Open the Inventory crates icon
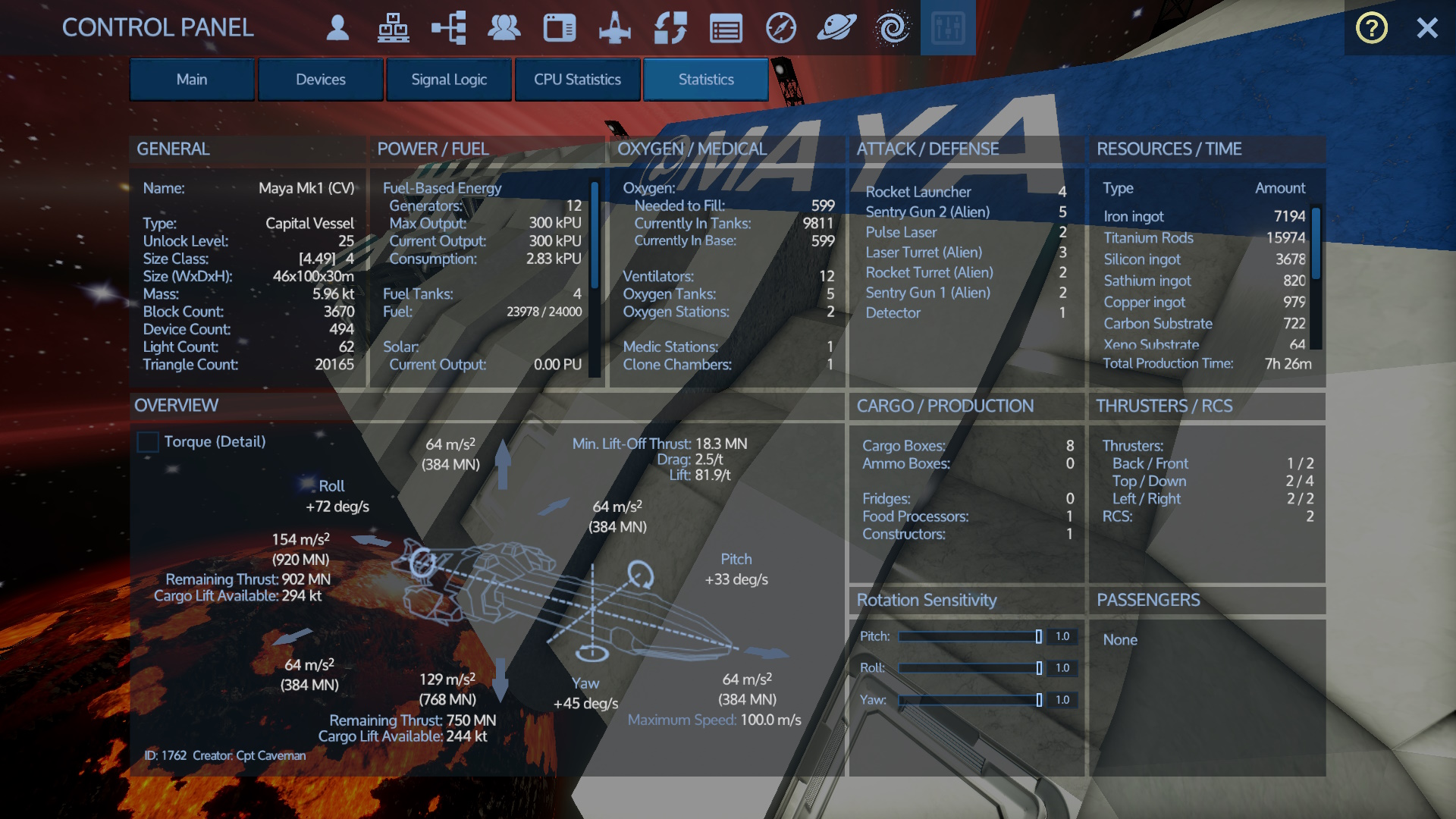This screenshot has height=819, width=1456. pos(393,28)
